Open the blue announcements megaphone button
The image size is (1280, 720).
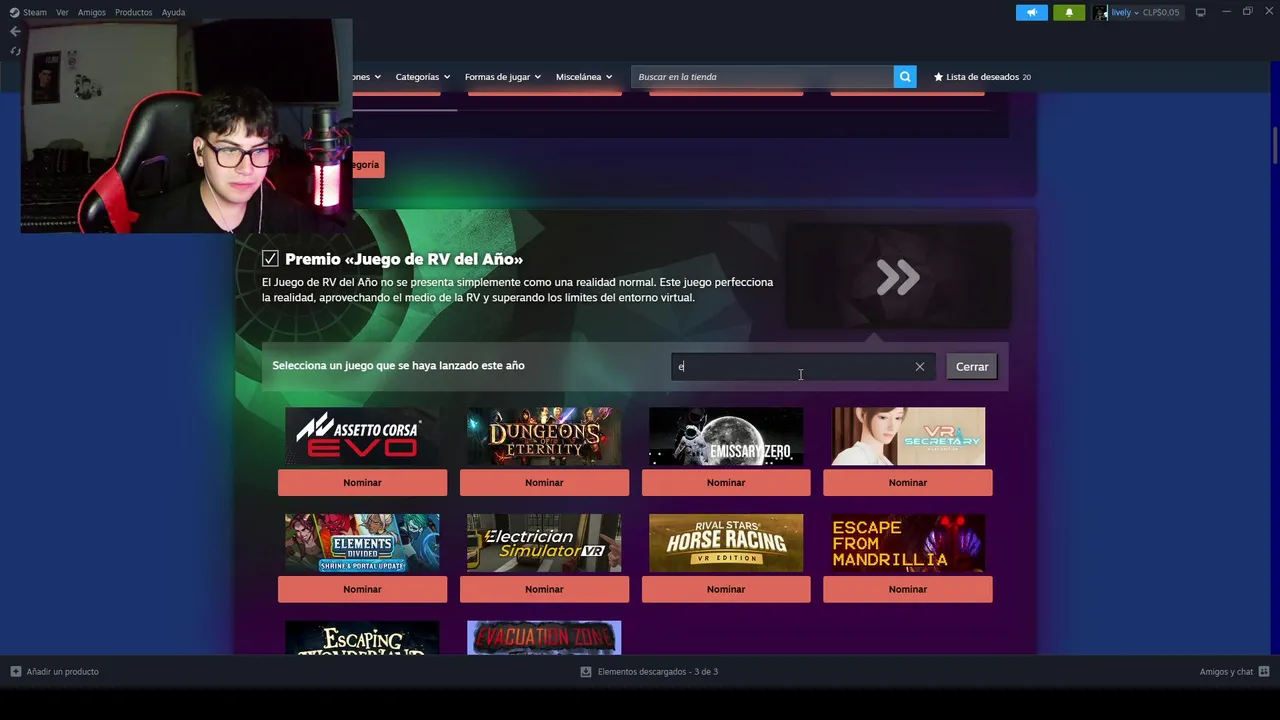[1032, 12]
